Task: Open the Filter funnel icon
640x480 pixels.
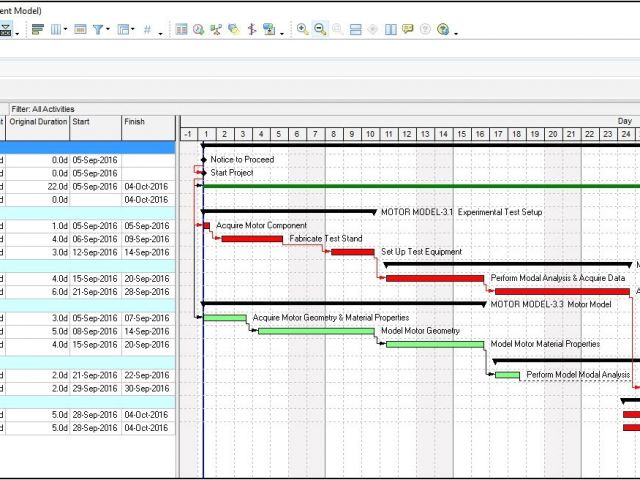Action: 99,30
